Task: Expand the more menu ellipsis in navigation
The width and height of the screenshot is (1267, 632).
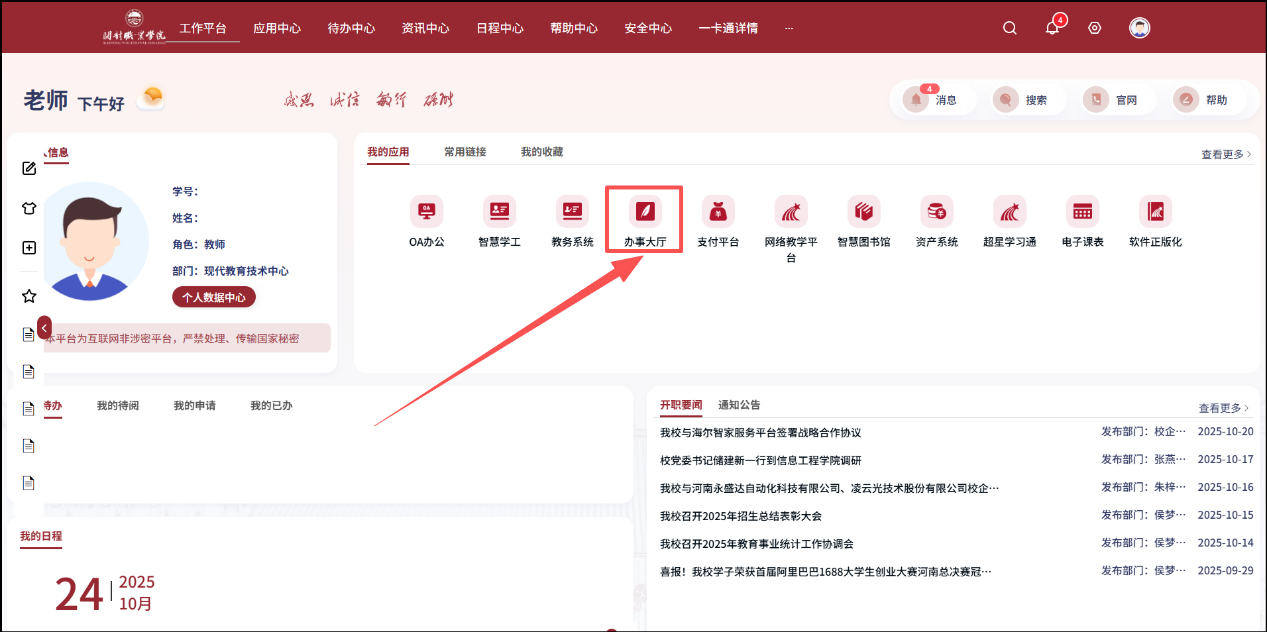Action: point(789,28)
